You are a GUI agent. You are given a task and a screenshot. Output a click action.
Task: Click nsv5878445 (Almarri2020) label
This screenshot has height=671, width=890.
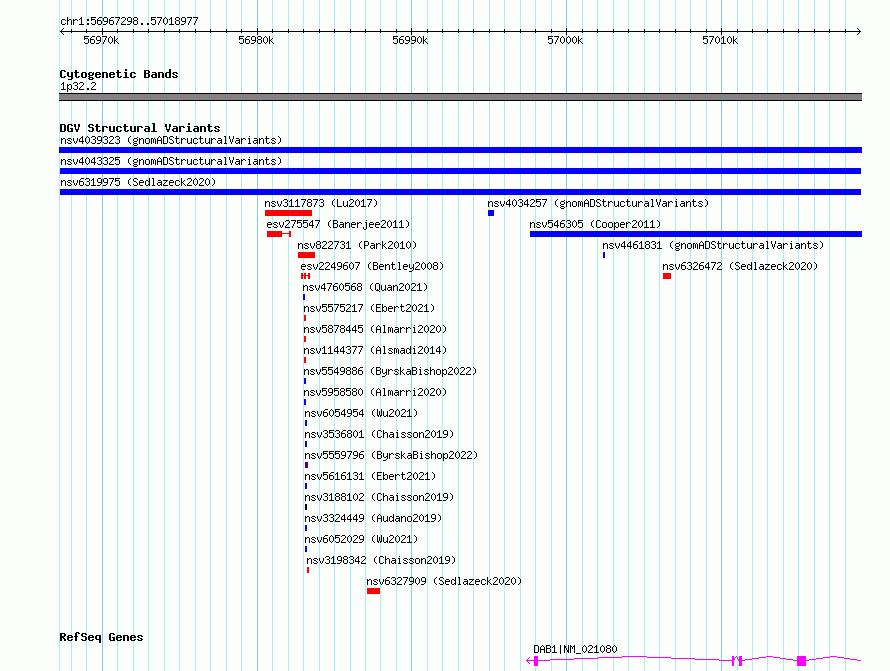tap(375, 329)
